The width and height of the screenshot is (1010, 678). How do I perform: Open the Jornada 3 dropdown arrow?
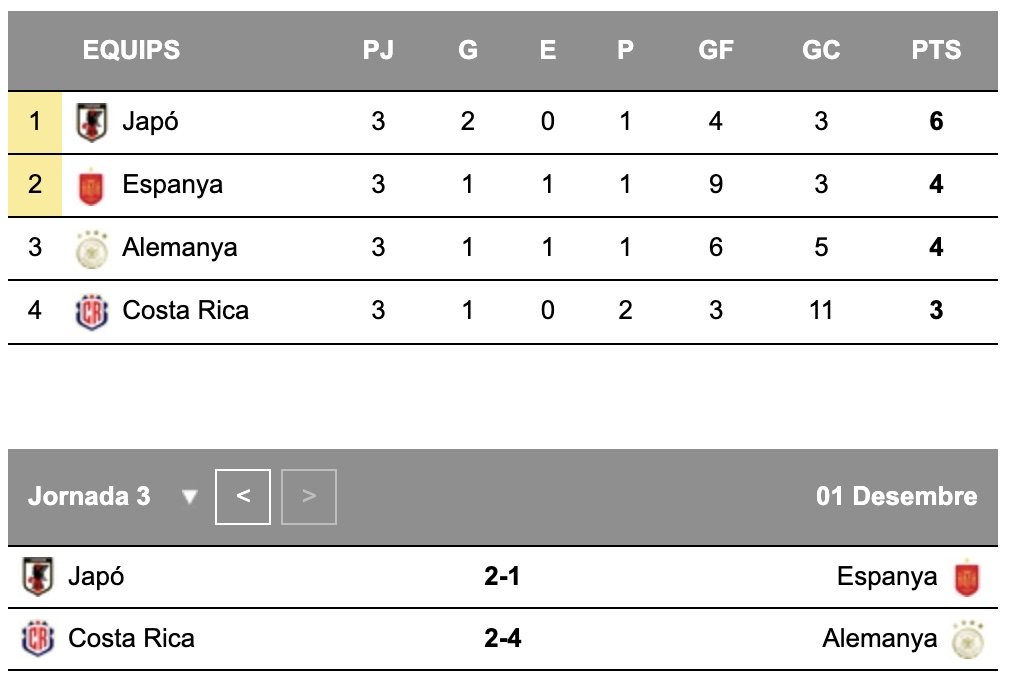click(189, 497)
